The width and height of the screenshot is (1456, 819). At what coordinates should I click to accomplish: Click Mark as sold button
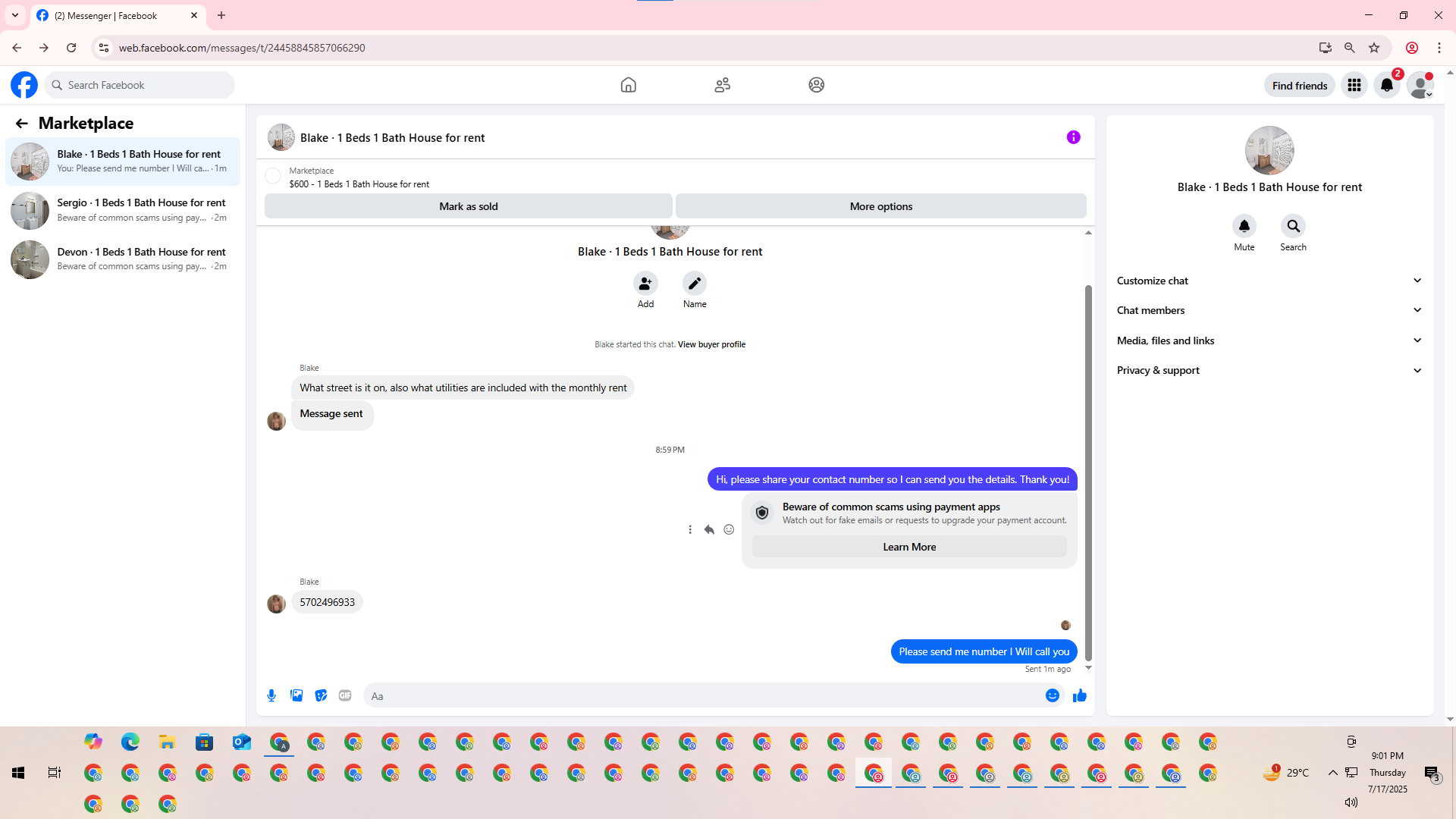(x=469, y=206)
